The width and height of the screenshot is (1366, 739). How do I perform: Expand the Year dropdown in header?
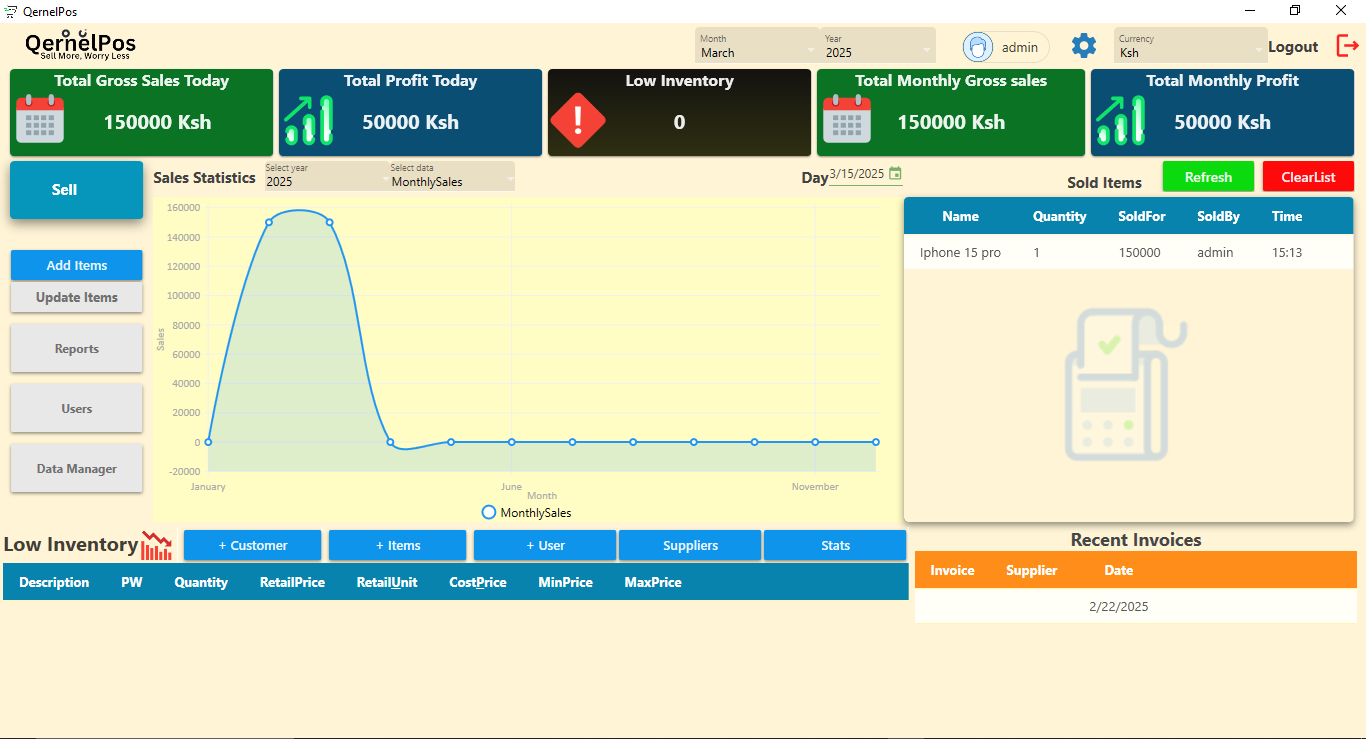(878, 46)
